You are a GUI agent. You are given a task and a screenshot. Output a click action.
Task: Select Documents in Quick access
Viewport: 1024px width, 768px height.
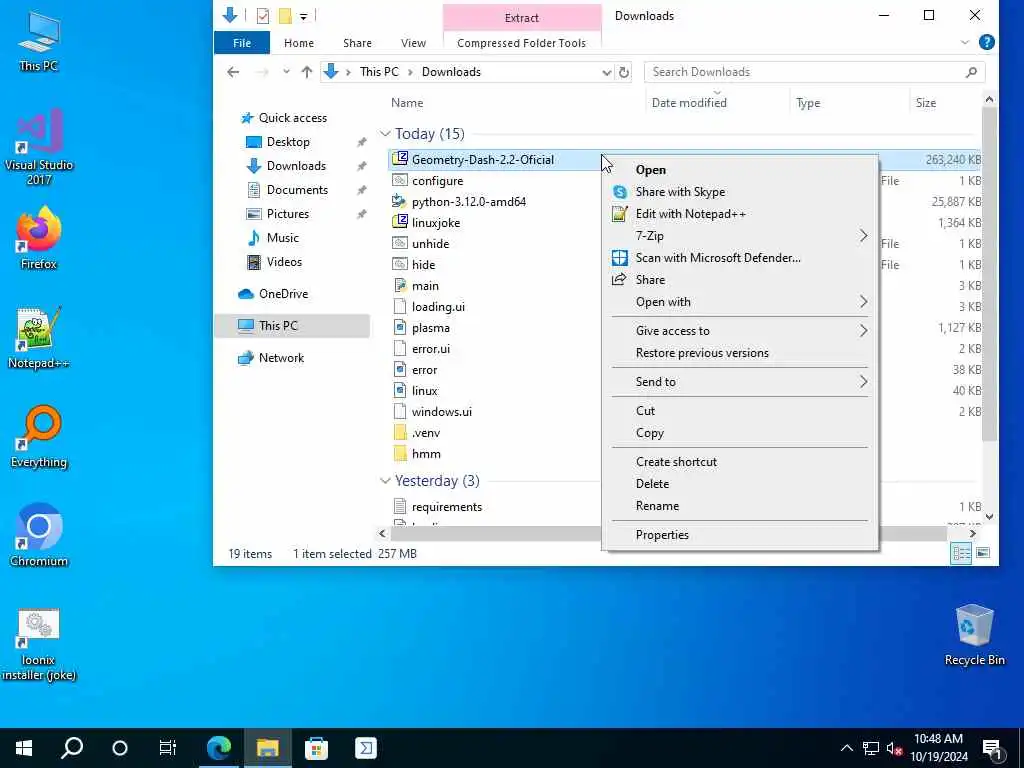[x=296, y=190]
